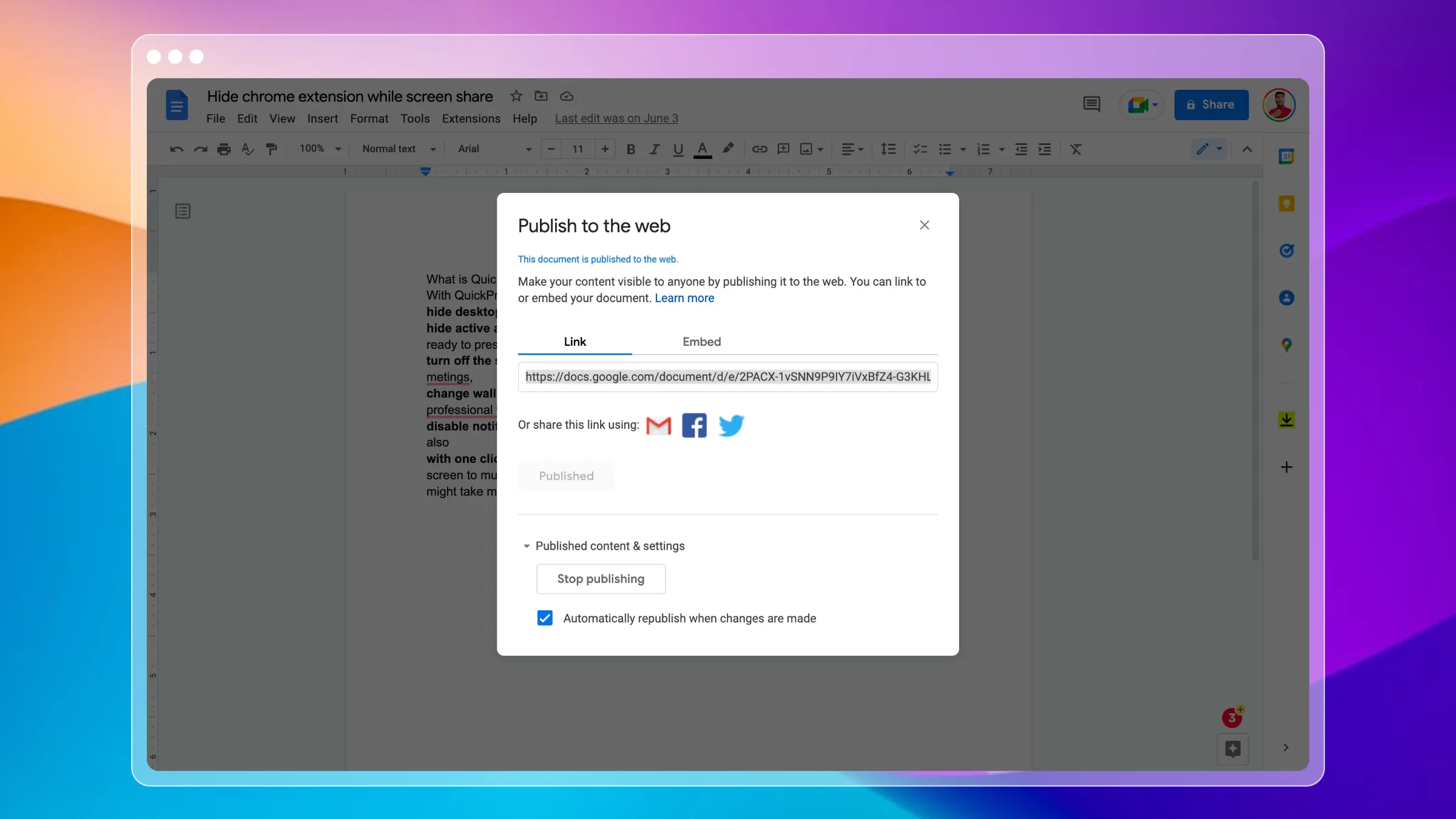Screen dimensions: 1456x819
Task: Follow the Learn more link
Action: pyautogui.click(x=684, y=298)
